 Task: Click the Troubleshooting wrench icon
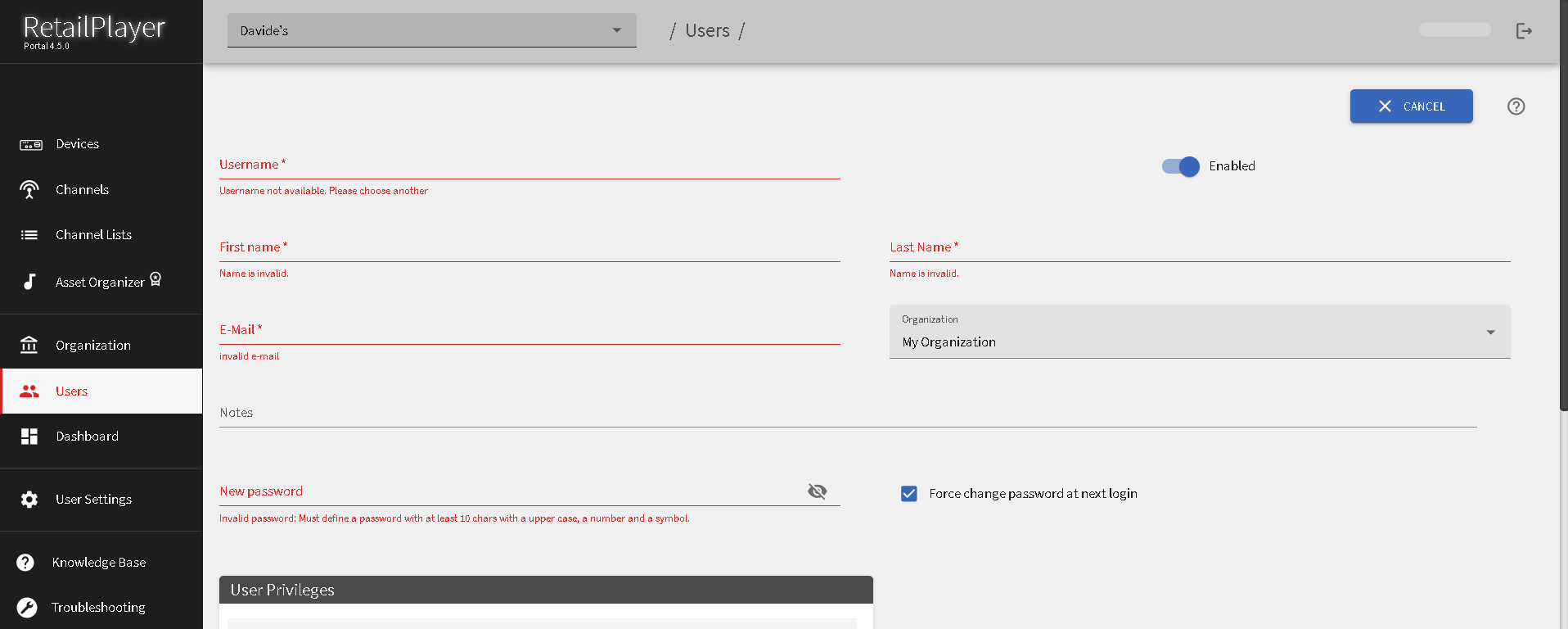27,608
